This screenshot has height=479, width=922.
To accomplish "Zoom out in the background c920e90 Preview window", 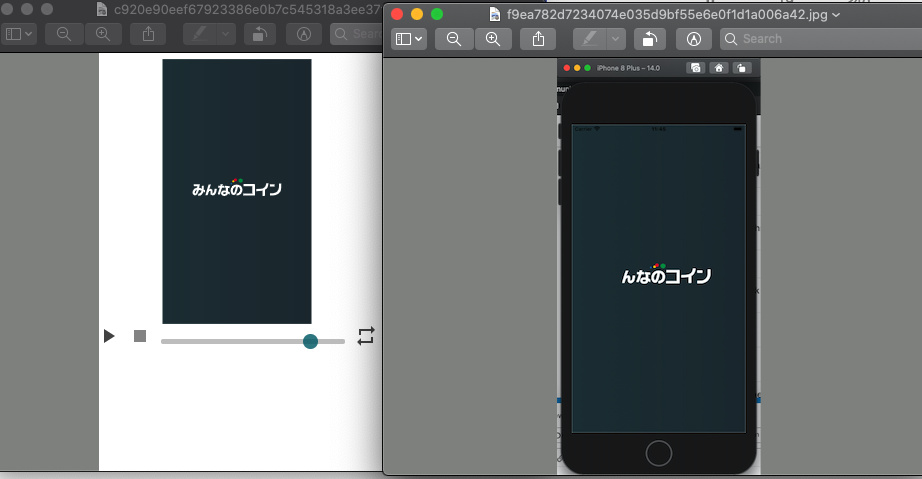I will [x=64, y=34].
